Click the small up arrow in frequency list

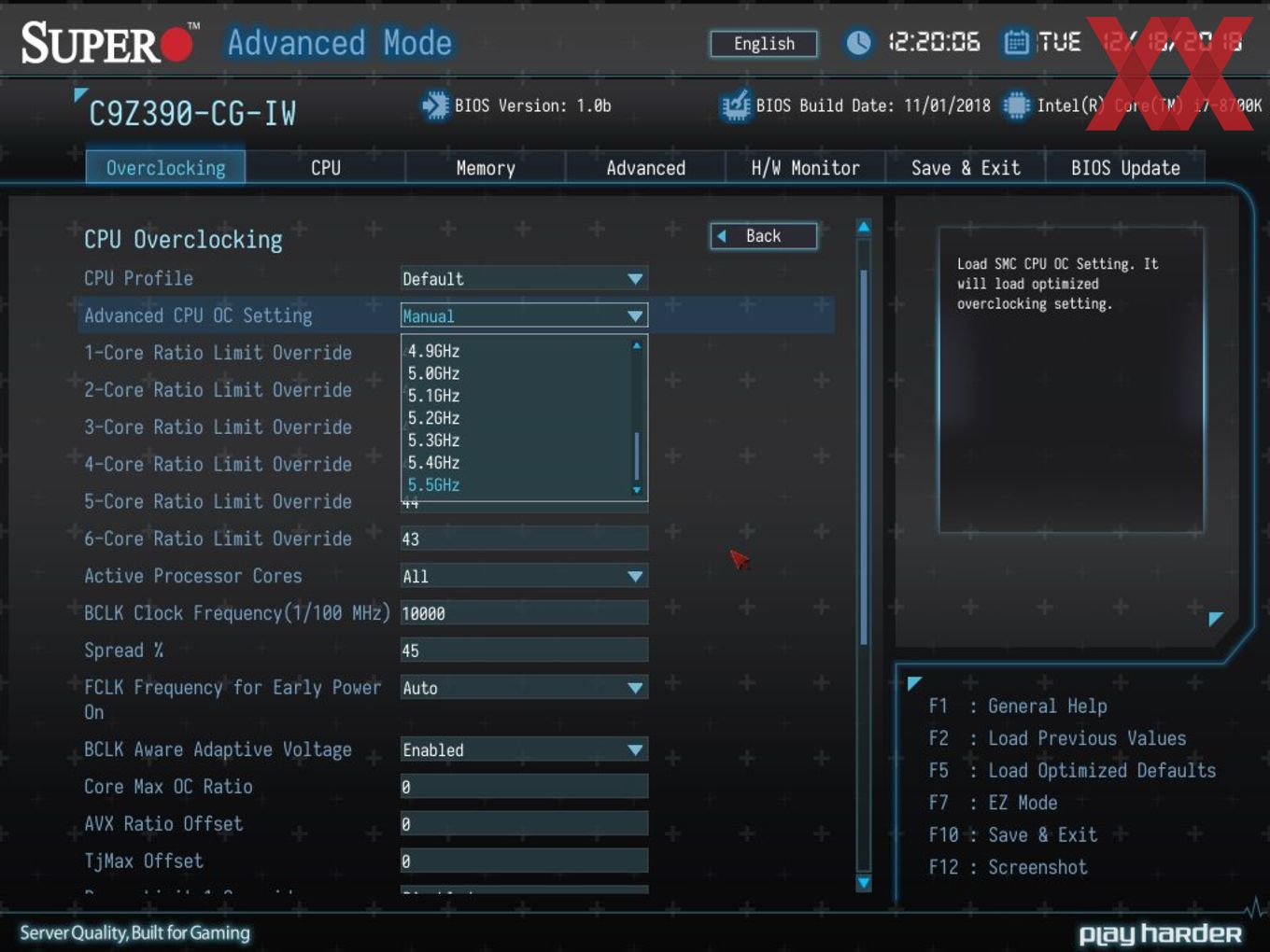(x=637, y=345)
